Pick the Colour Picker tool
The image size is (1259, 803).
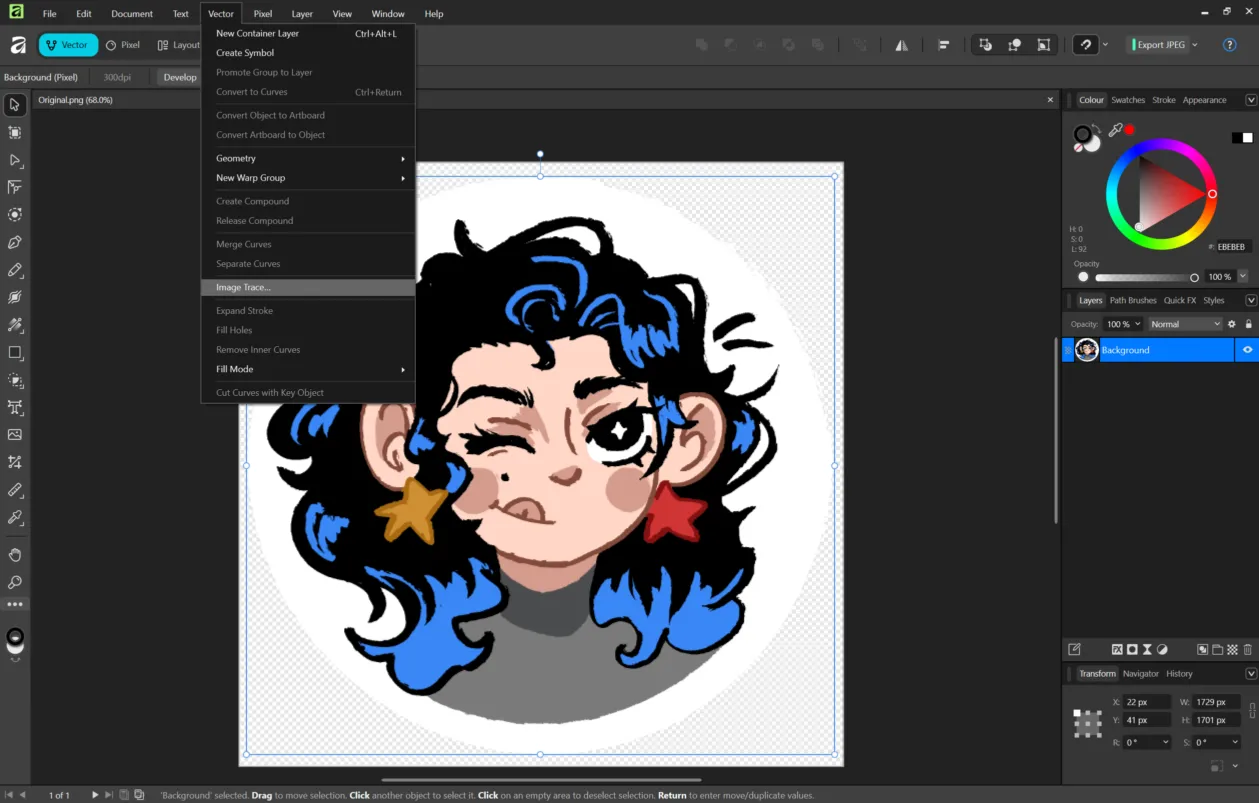14,517
